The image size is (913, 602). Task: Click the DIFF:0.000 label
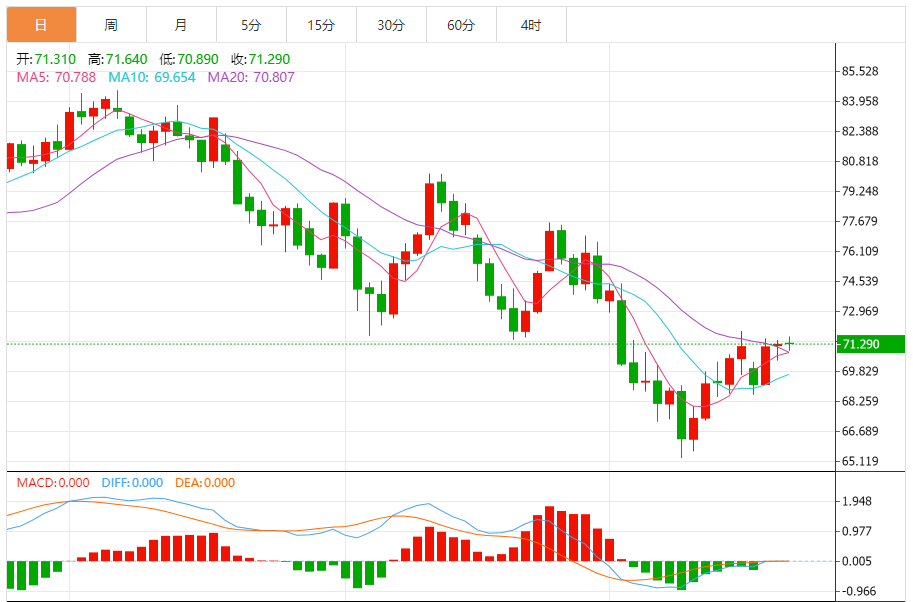click(132, 483)
